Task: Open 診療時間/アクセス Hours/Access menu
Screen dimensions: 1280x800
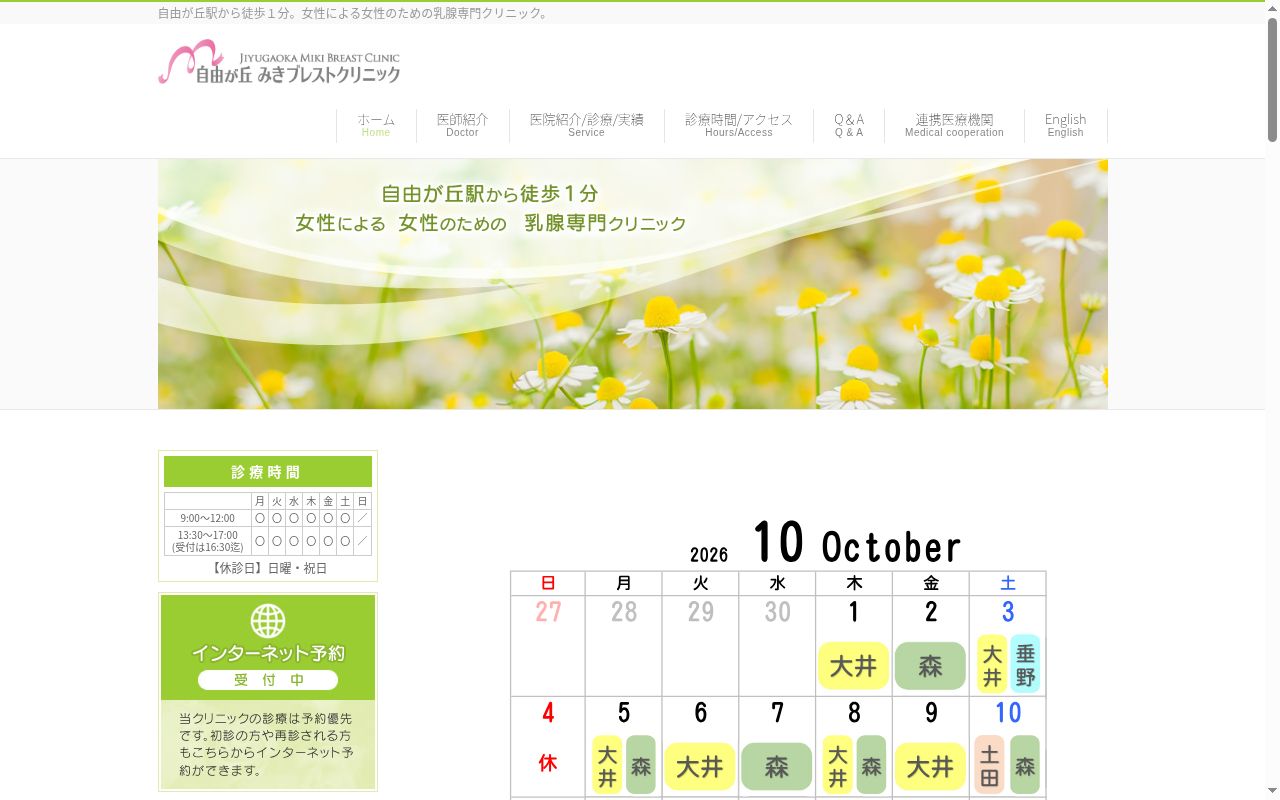Action: tap(739, 125)
